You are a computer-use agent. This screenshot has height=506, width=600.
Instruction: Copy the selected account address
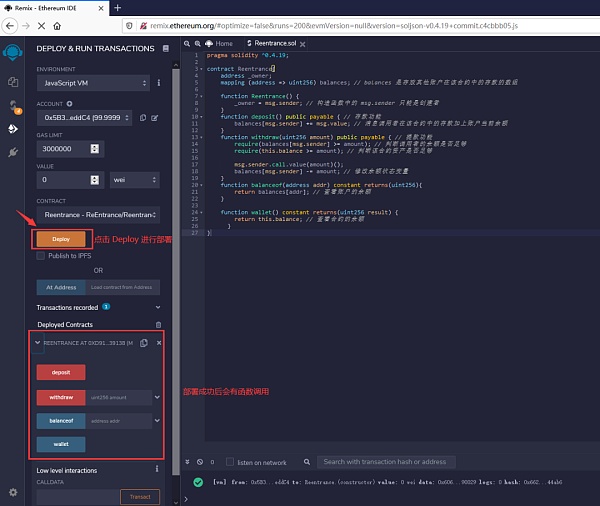coord(143,118)
